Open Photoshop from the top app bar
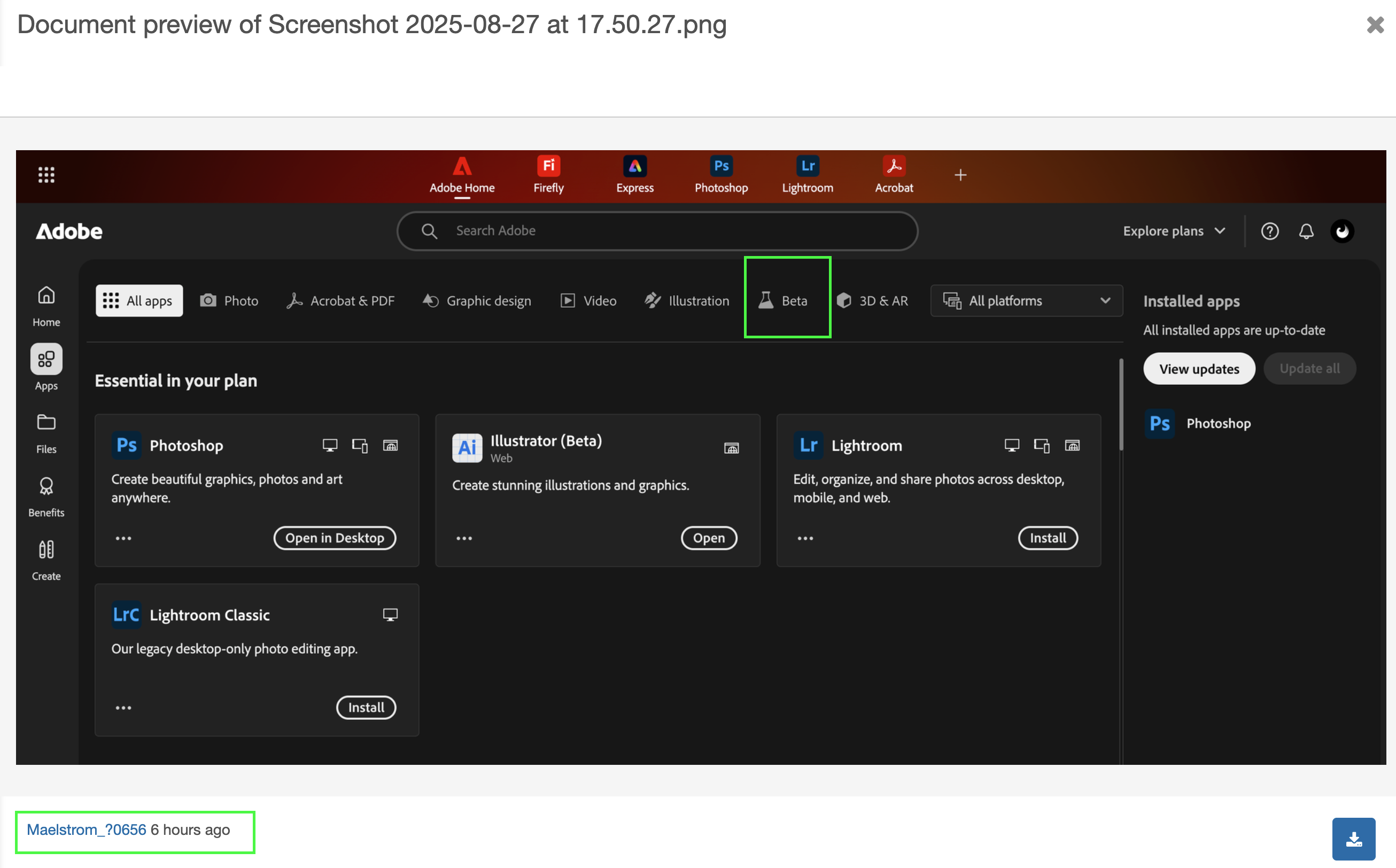The height and width of the screenshot is (868, 1396). coord(721,174)
